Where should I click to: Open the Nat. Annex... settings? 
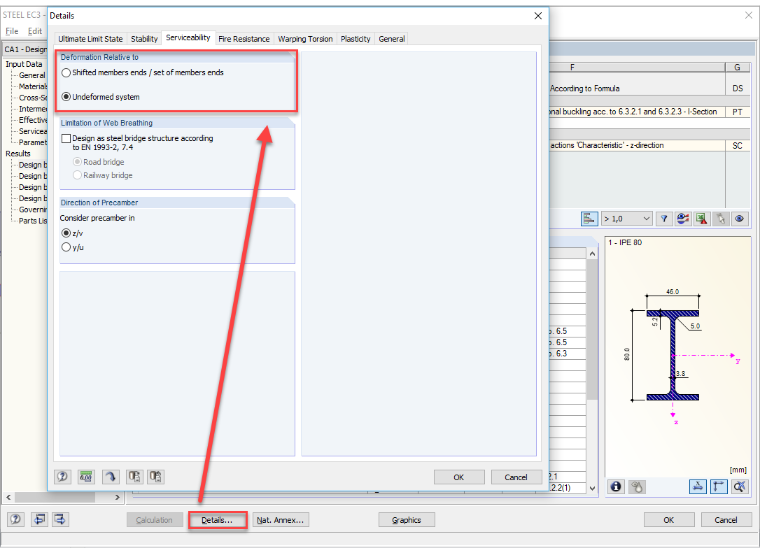[280, 520]
